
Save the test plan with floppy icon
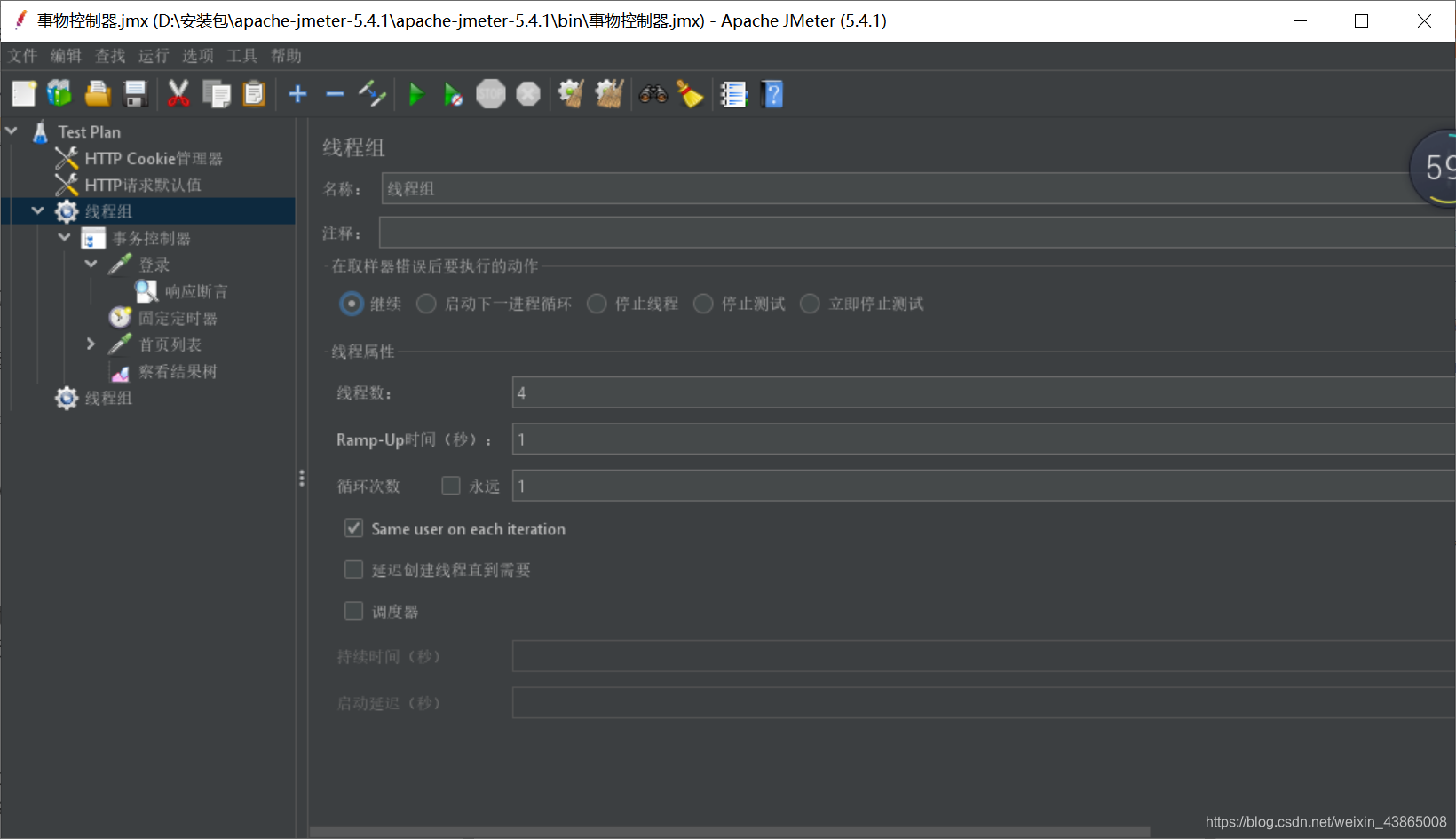click(135, 94)
